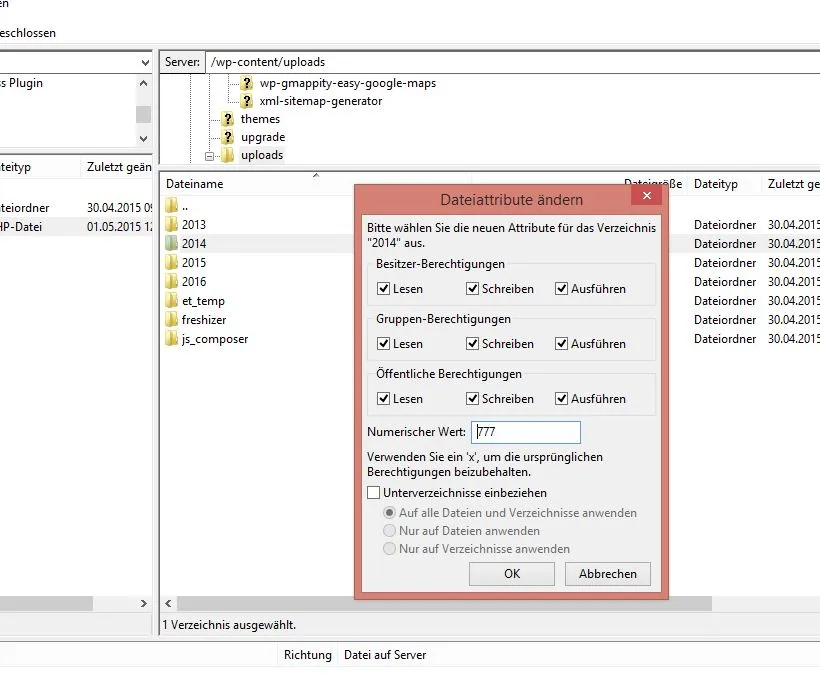Uncheck Lesen under Gruppen-Berechtigungen
The height and width of the screenshot is (696, 820).
click(x=383, y=344)
